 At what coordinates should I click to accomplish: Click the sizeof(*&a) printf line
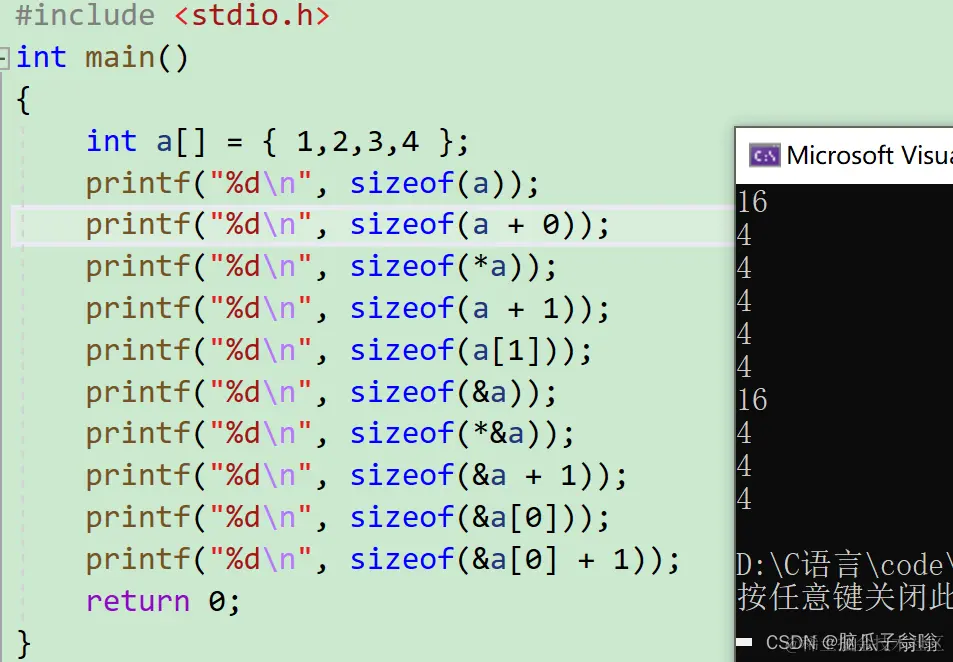coord(329,434)
